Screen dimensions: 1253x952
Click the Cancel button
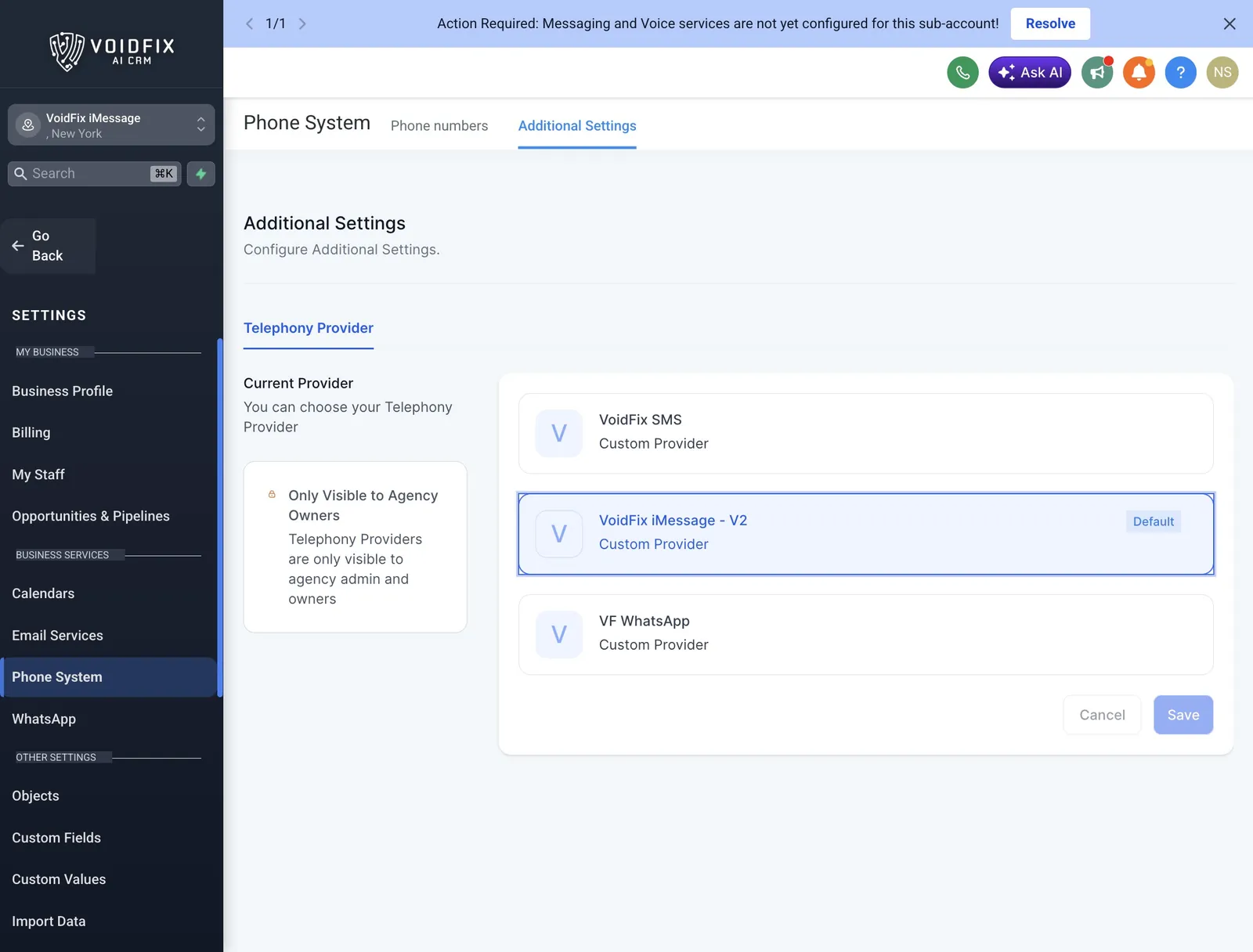point(1102,715)
